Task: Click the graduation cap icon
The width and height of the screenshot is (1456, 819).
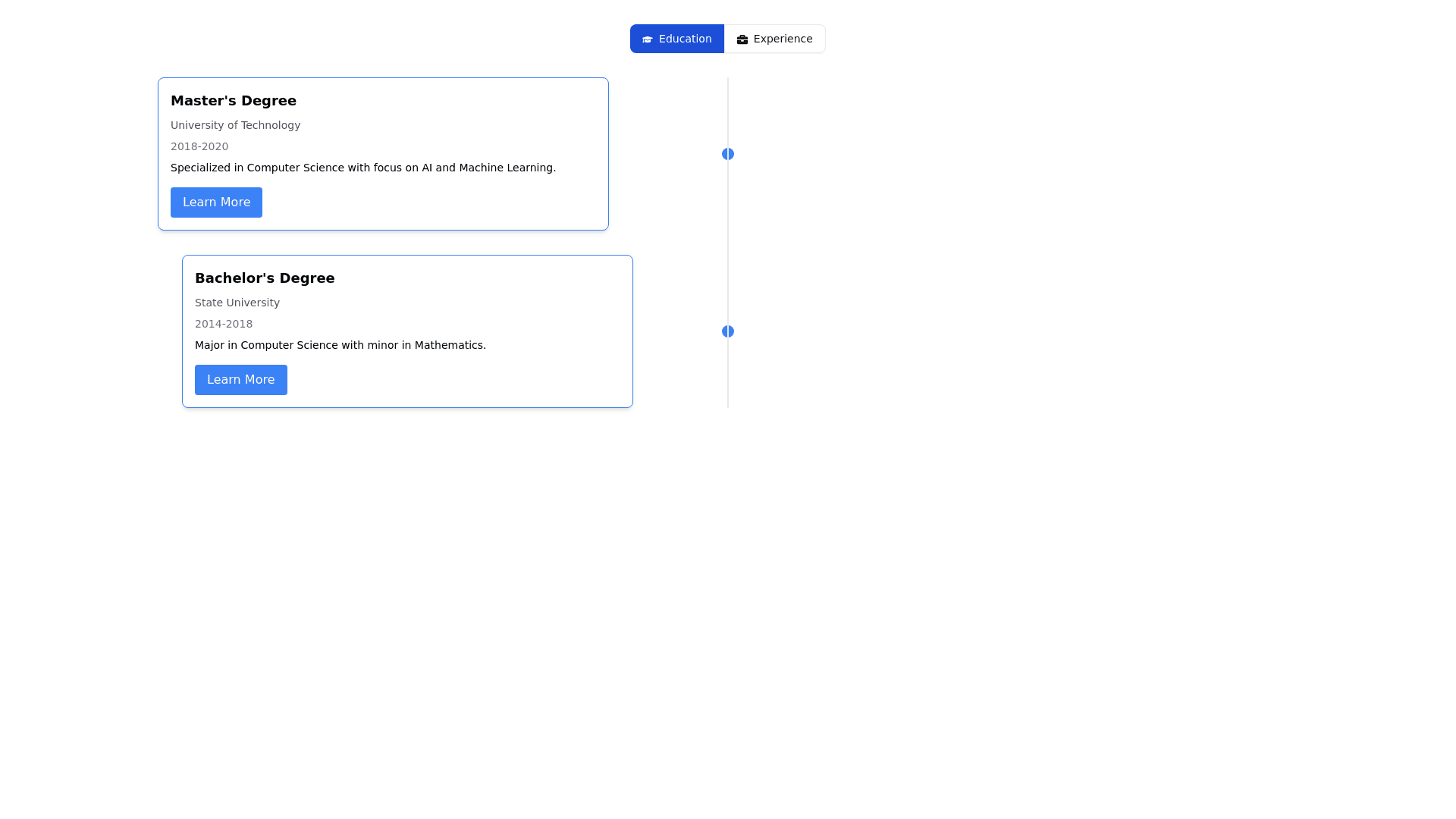Action: coord(647,39)
